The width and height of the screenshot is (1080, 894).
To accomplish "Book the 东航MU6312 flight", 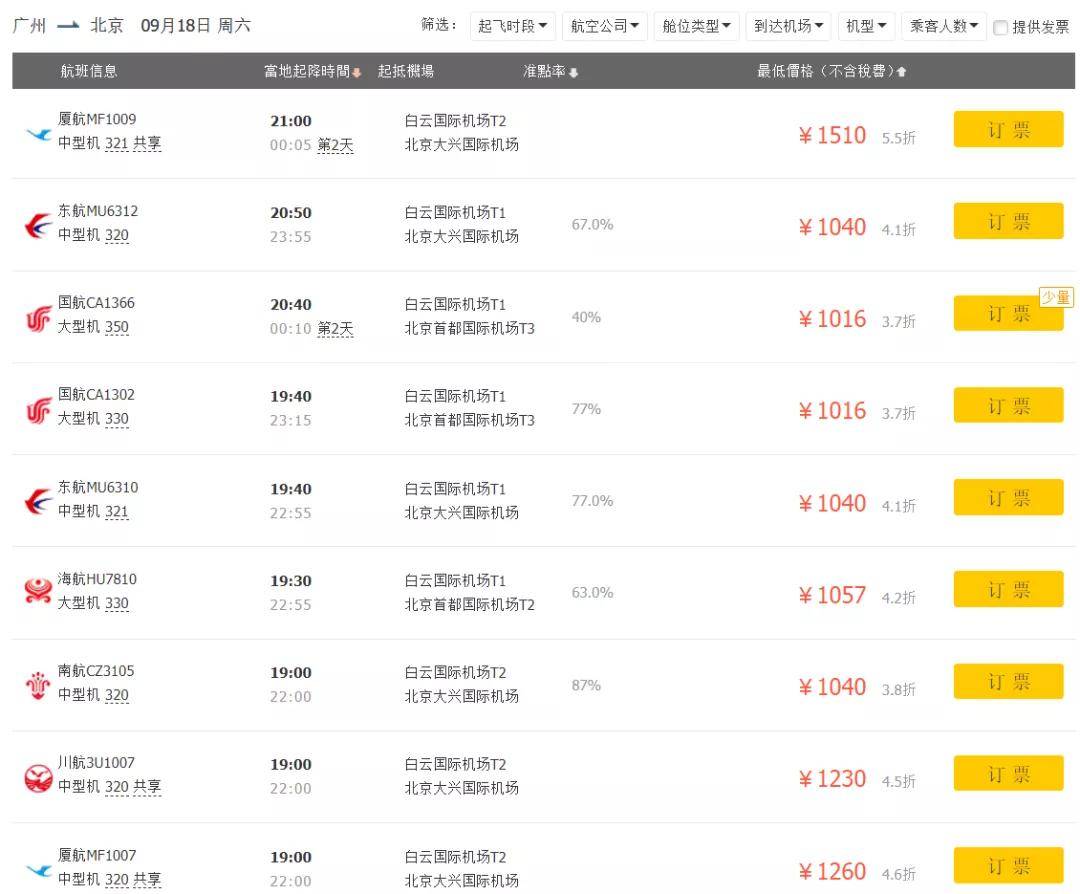I will point(1008,221).
